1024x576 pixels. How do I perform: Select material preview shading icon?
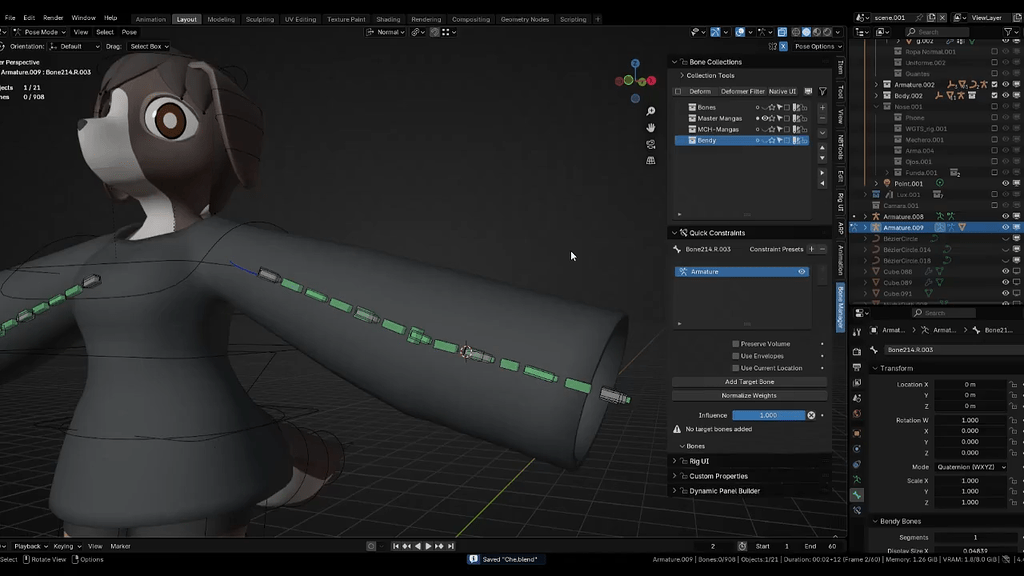(x=816, y=32)
